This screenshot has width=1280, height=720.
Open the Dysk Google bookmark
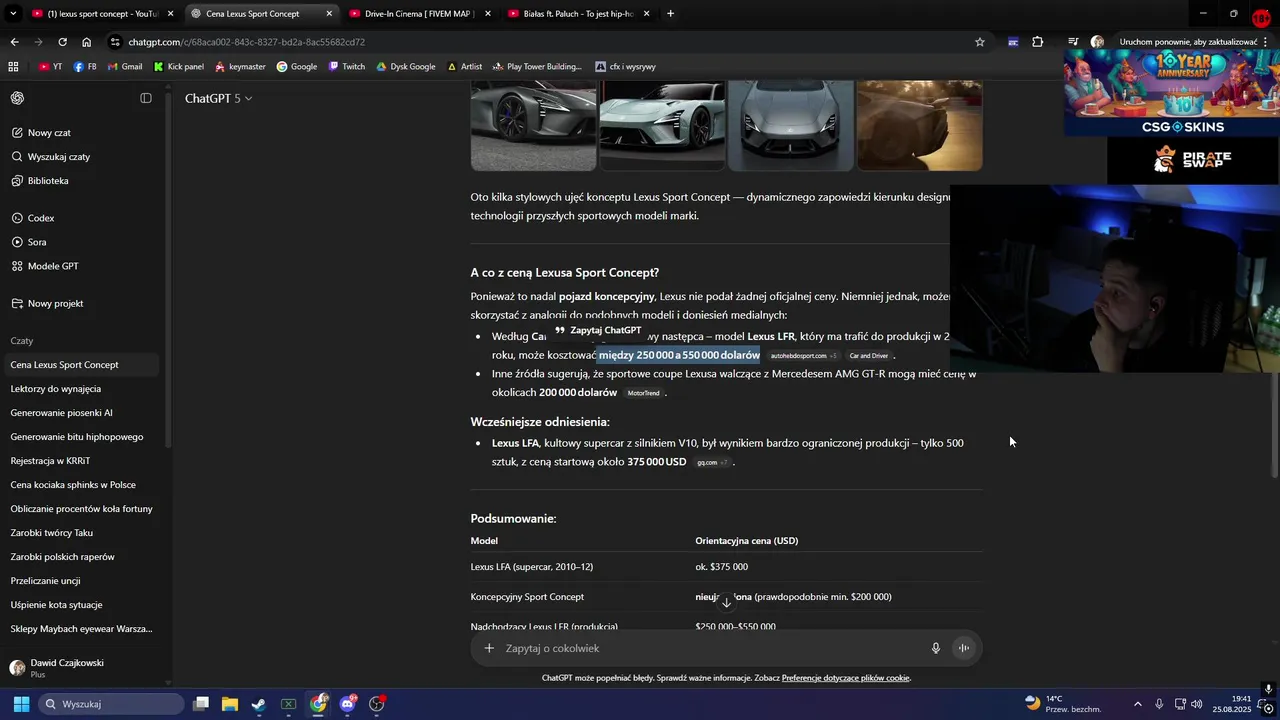406,66
